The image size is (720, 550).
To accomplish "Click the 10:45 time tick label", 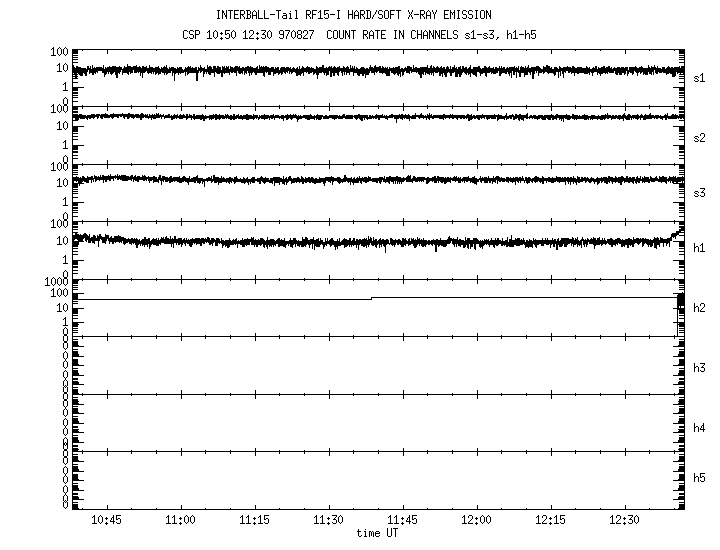I will 106,521.
